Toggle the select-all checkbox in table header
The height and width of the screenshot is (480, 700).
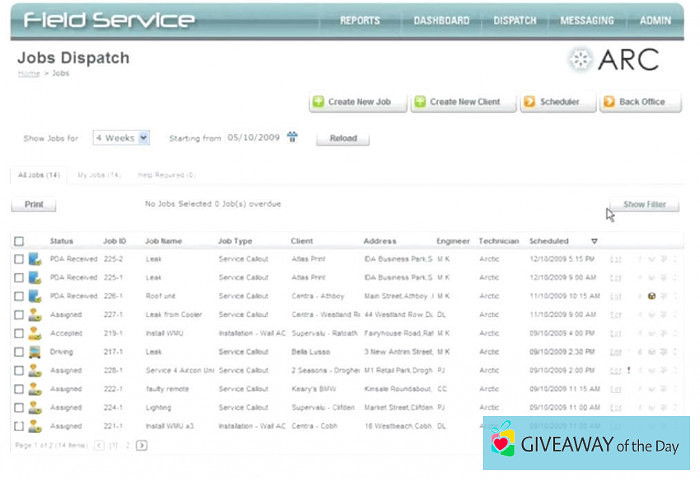click(19, 241)
